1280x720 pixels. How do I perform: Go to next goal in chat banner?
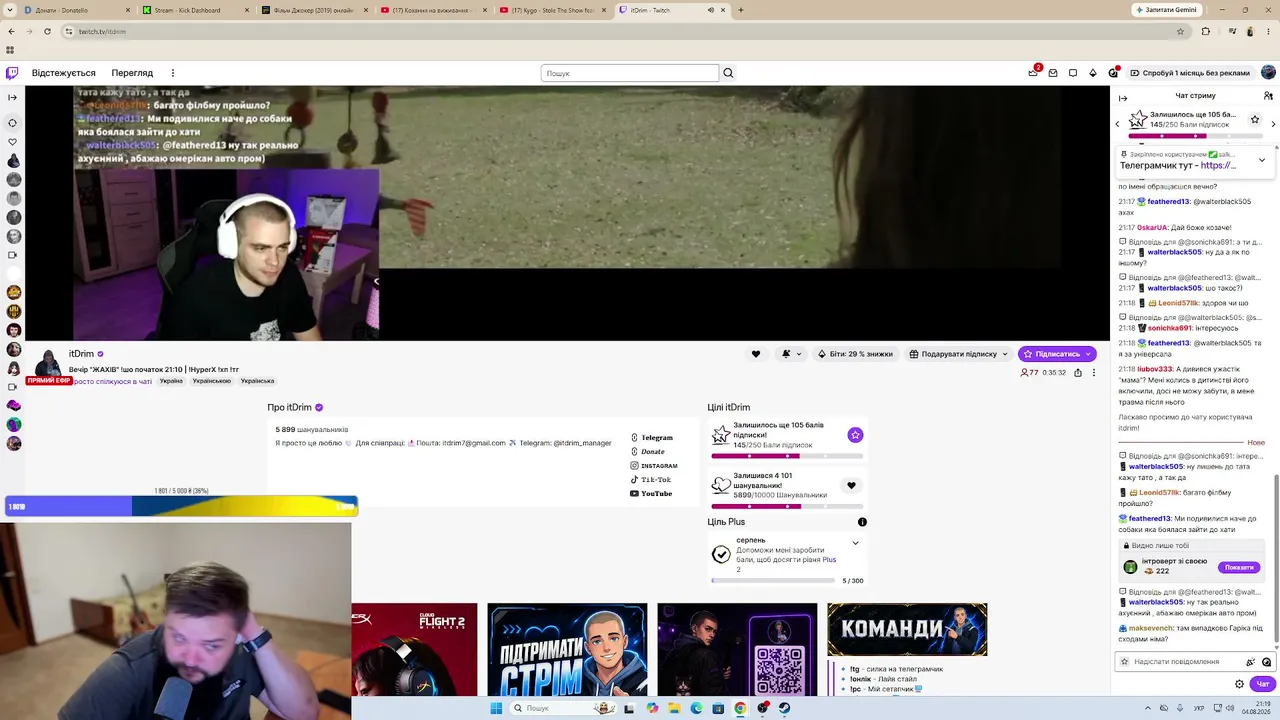pos(1273,124)
